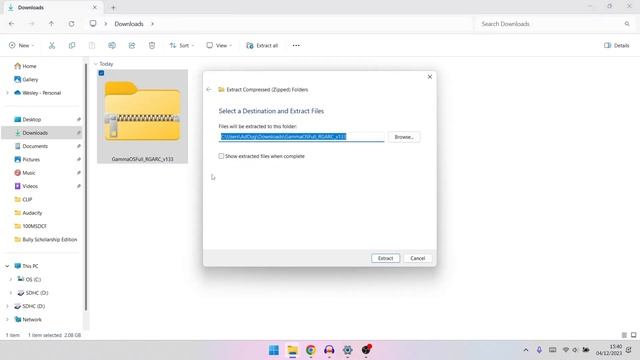
Task: Switch to large thumbnails view icon
Action: coord(633,335)
